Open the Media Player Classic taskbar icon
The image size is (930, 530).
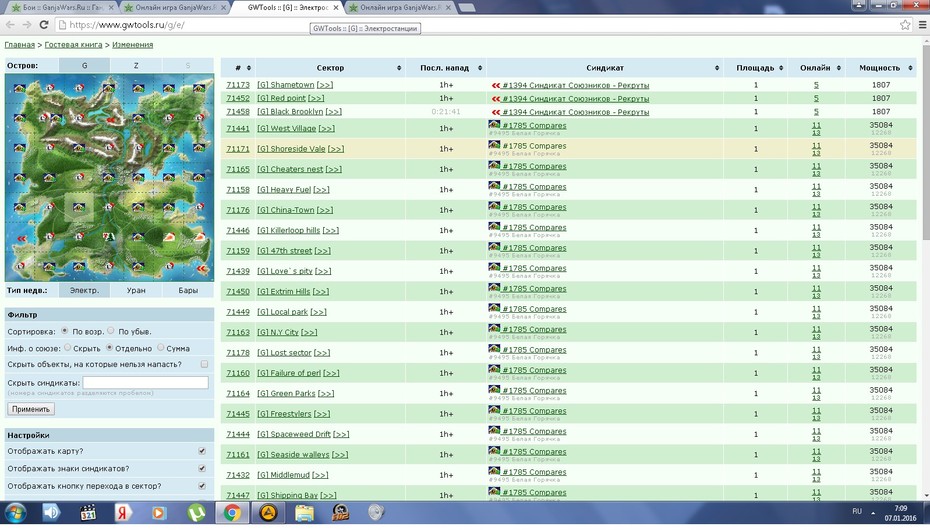click(88, 512)
